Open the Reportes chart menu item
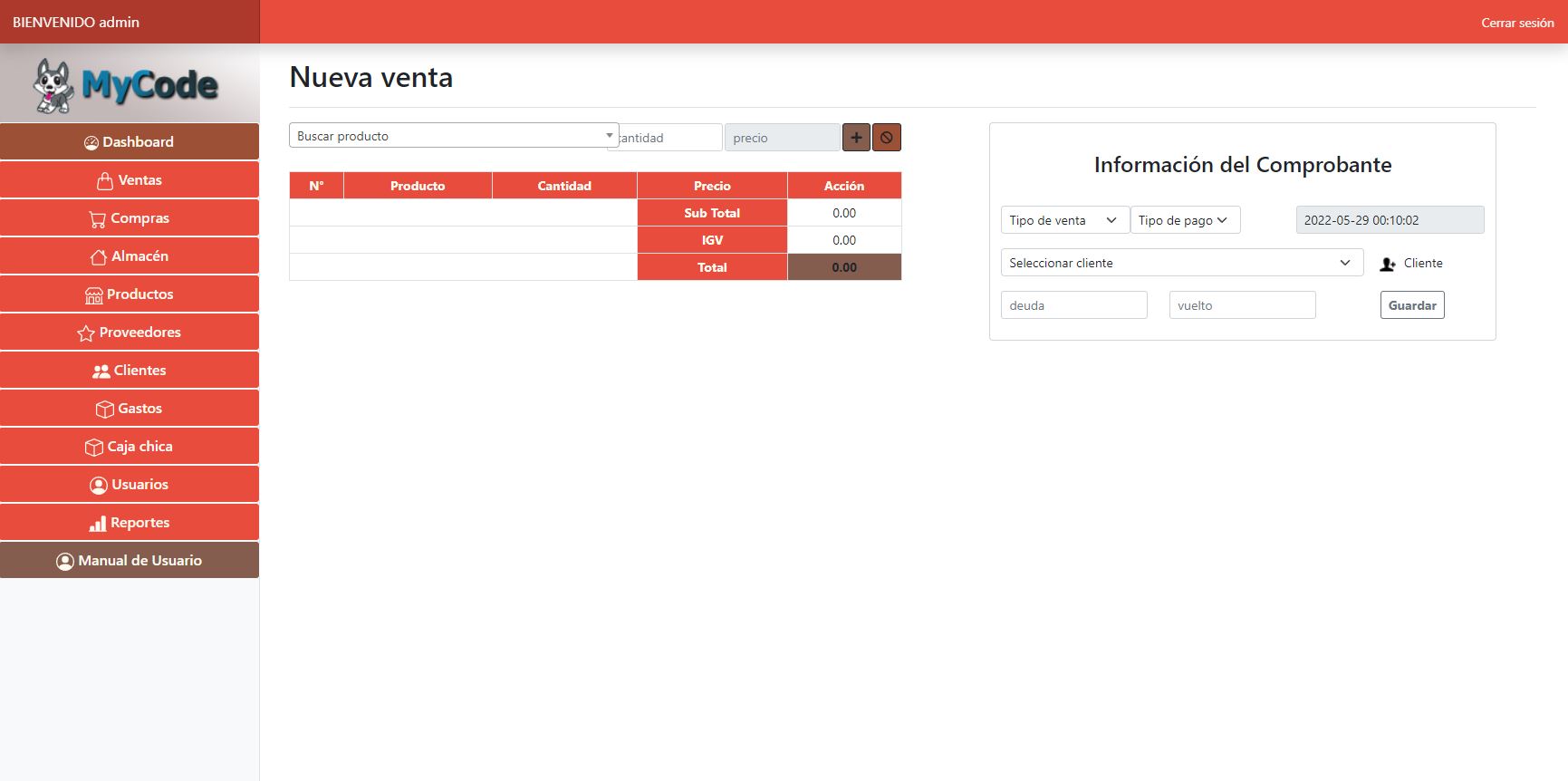Screen dimensions: 1568x781 130,523
